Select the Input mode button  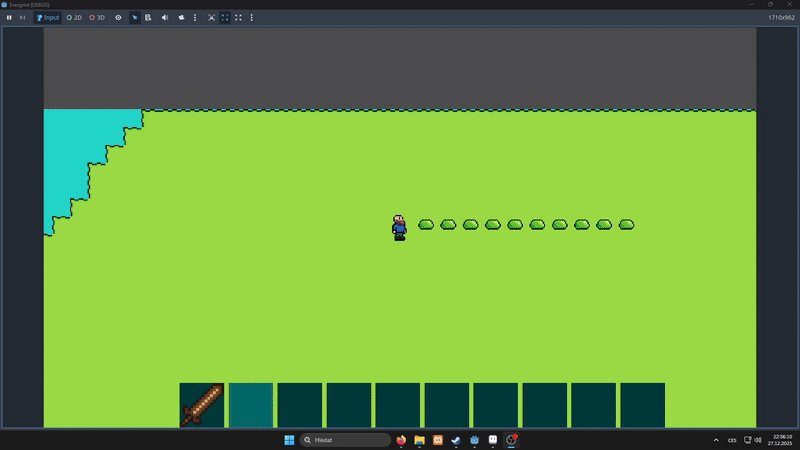point(47,17)
